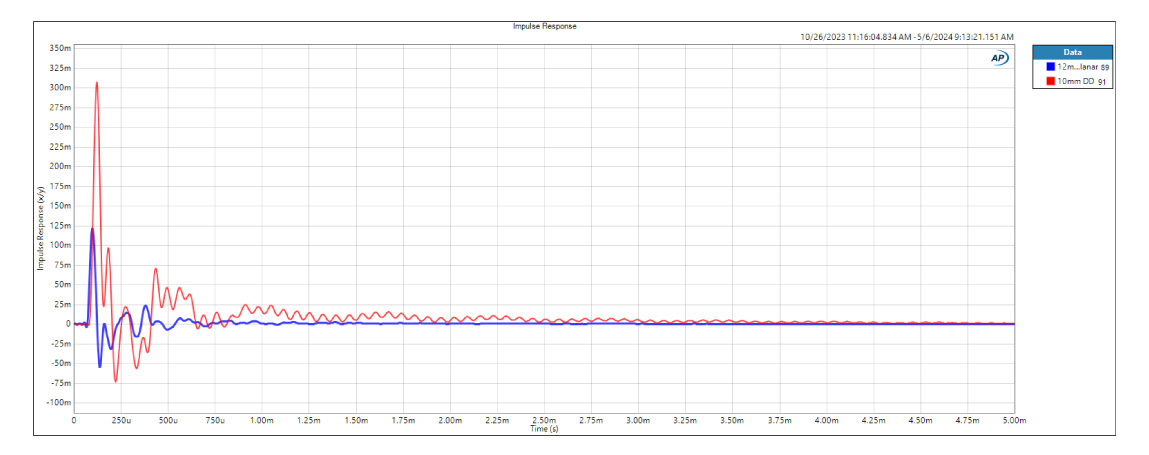Click the red swatch for 10mm DD
The width and height of the screenshot is (1149, 455).
click(x=1050, y=81)
